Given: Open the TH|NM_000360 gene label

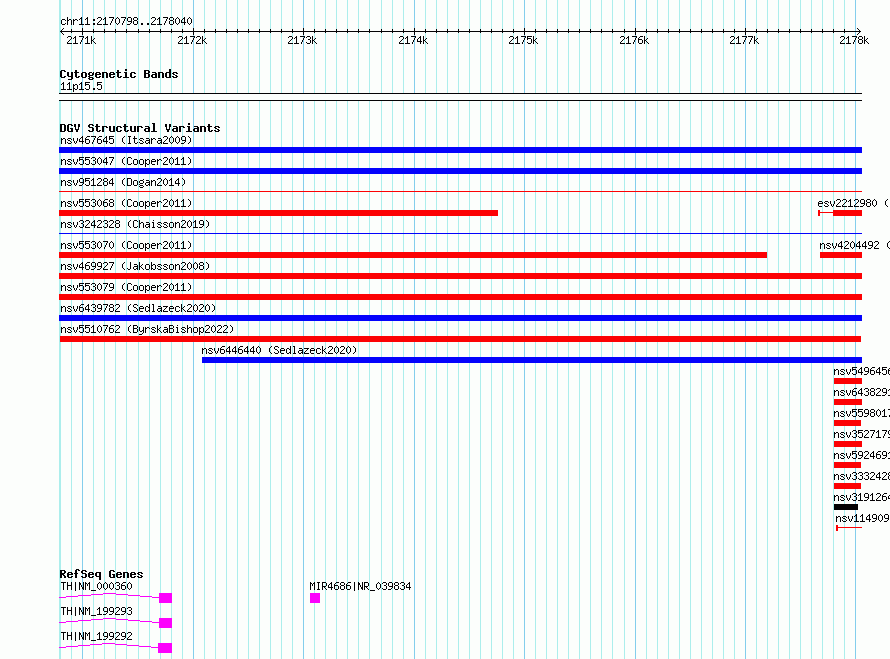Looking at the screenshot, I should point(96,586).
